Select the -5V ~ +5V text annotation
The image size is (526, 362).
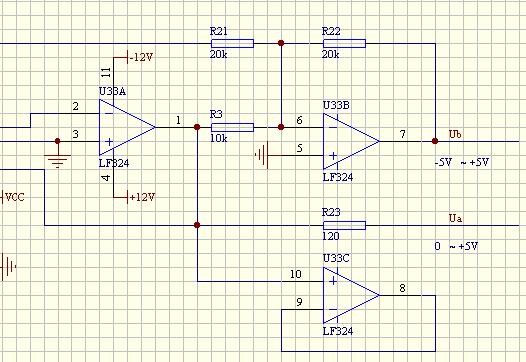pyautogui.click(x=462, y=162)
